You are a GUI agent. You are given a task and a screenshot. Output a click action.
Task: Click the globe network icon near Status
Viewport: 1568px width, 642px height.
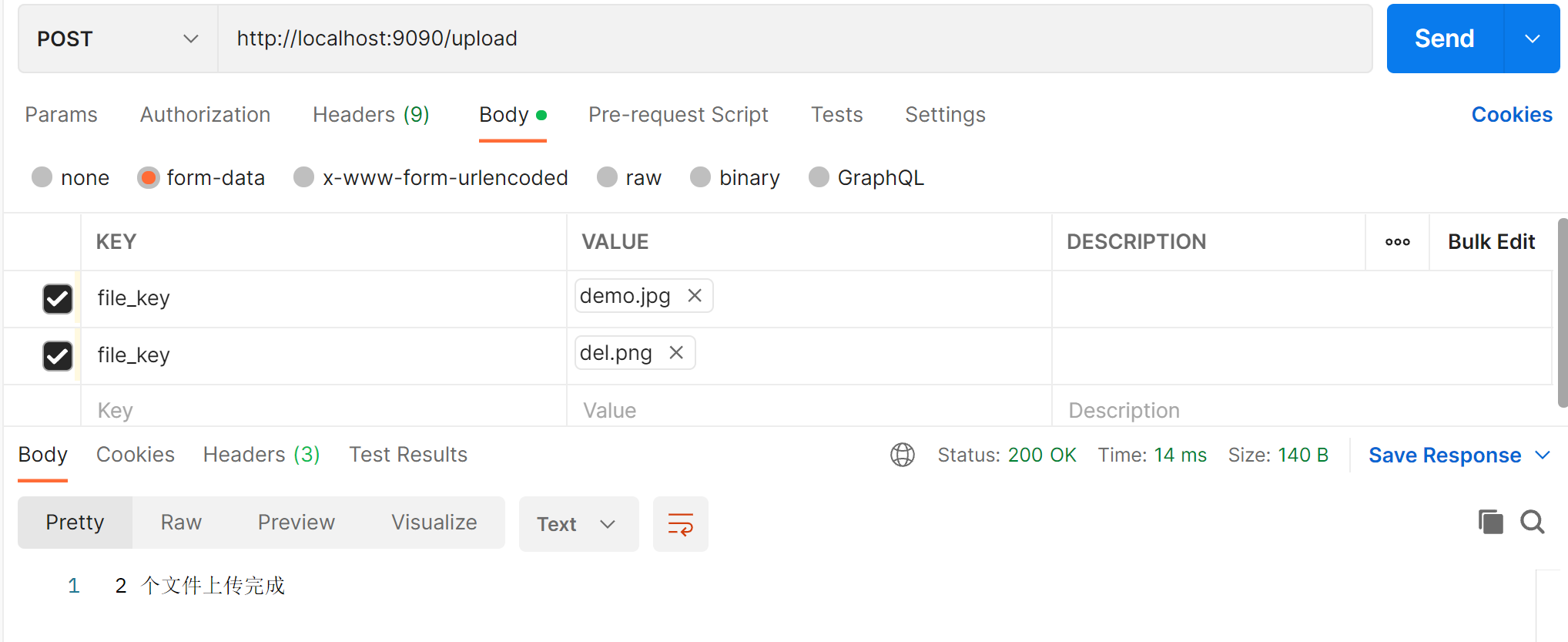click(902, 455)
